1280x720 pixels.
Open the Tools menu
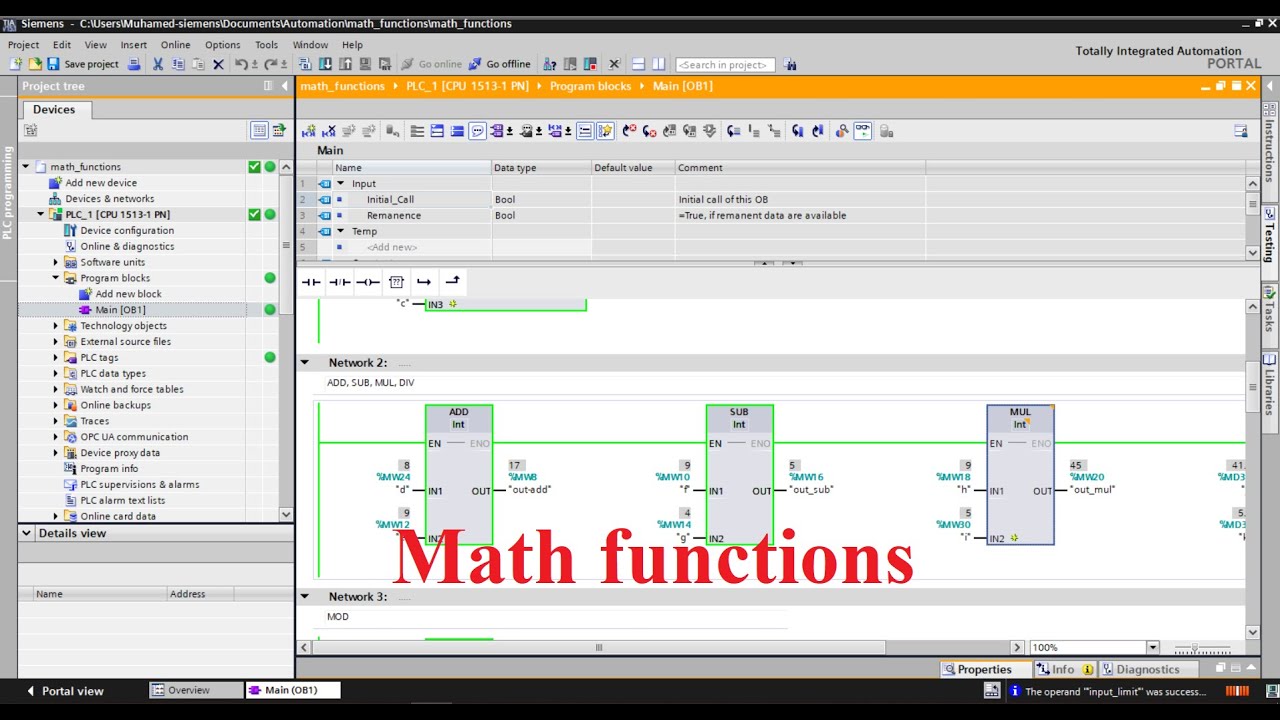(x=266, y=45)
